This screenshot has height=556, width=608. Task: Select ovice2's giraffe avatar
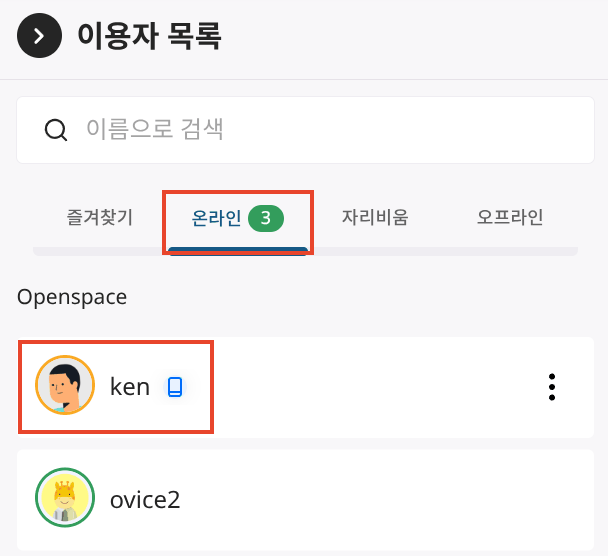tap(65, 497)
